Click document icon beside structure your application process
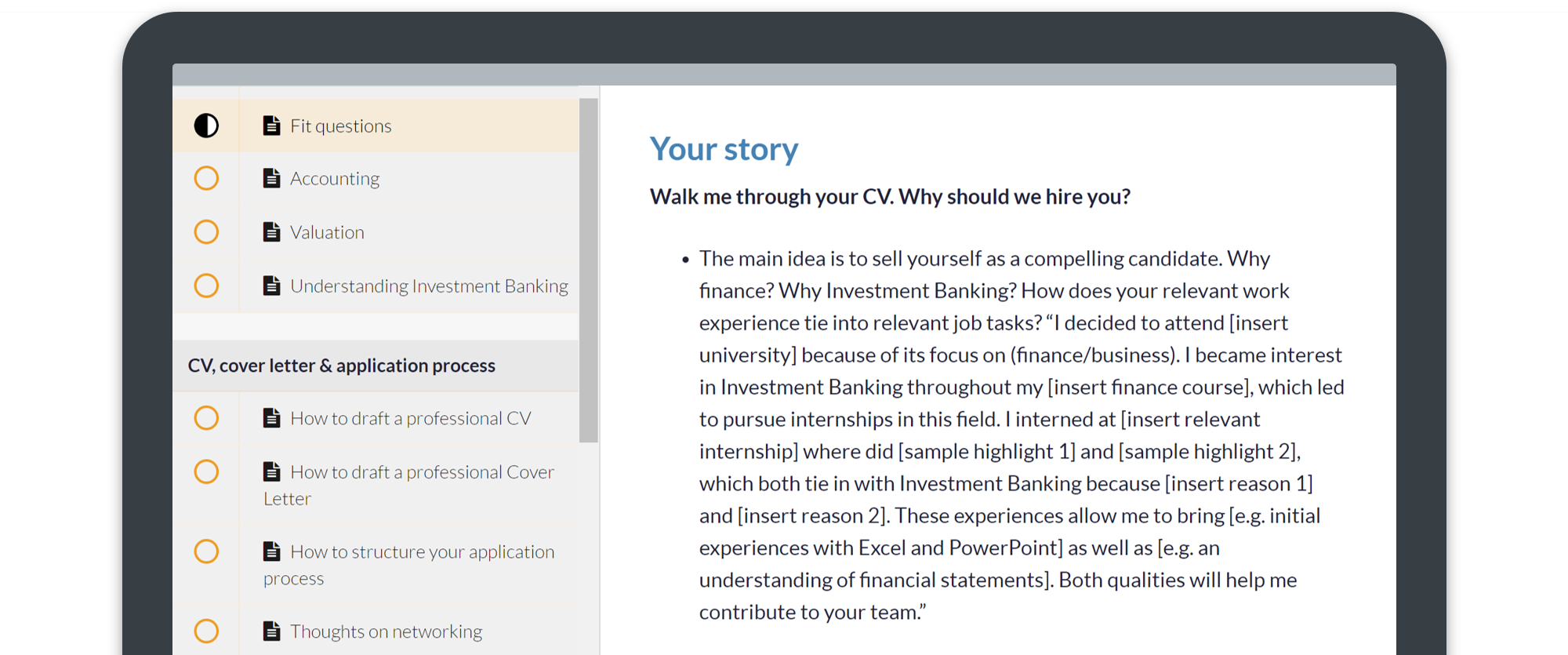Image resolution: width=1568 pixels, height=655 pixels. click(271, 551)
